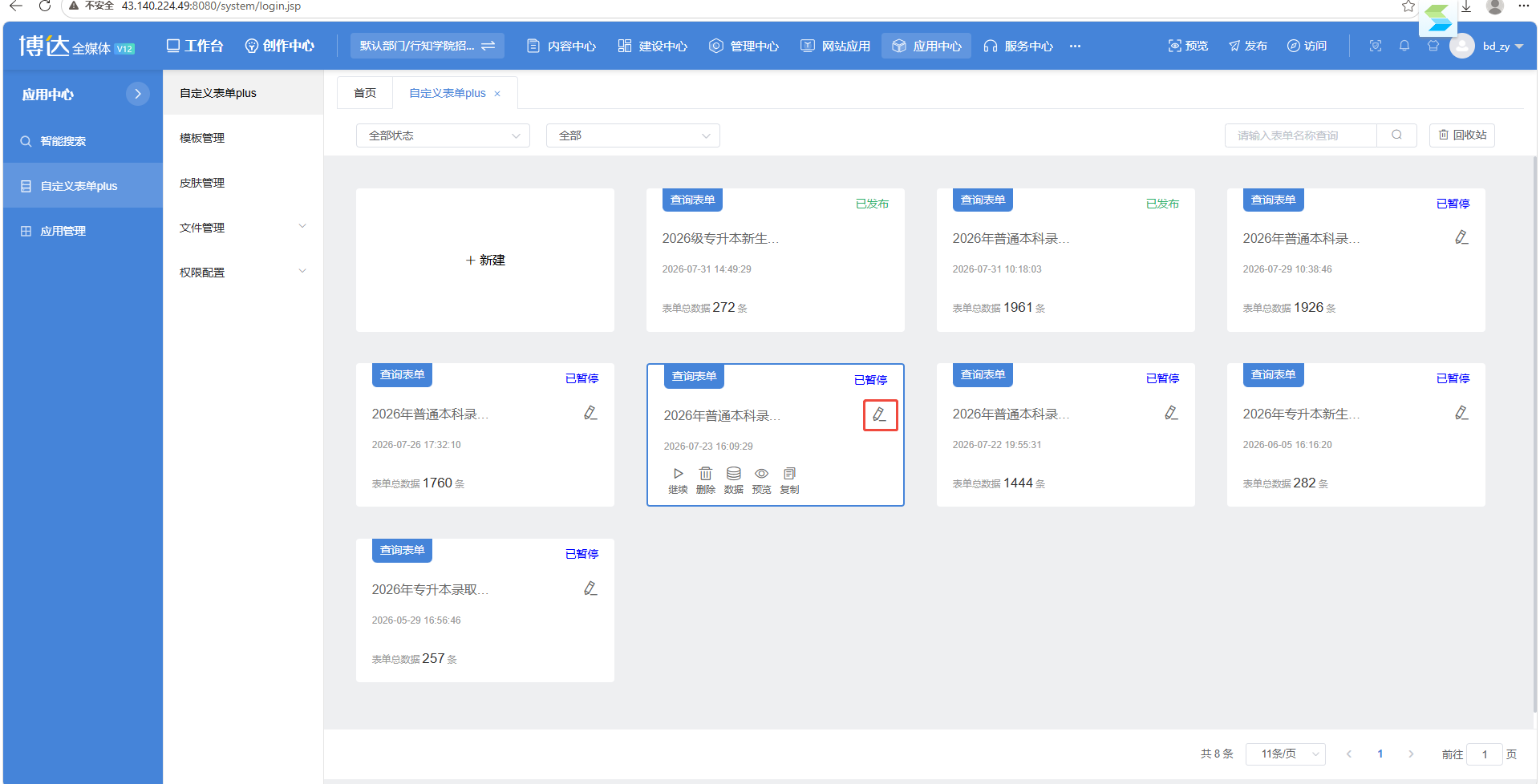Edit the form dated 2026-07-29 10:38:46
Screen dimensions: 1540x784
(1461, 237)
